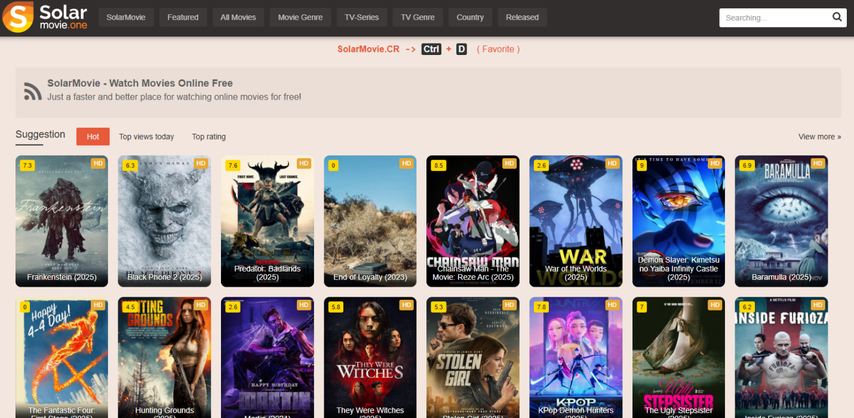Viewport: 854px width, 418px height.
Task: Click the 8.5 rating badge on Chainsaw Man
Action: [437, 165]
